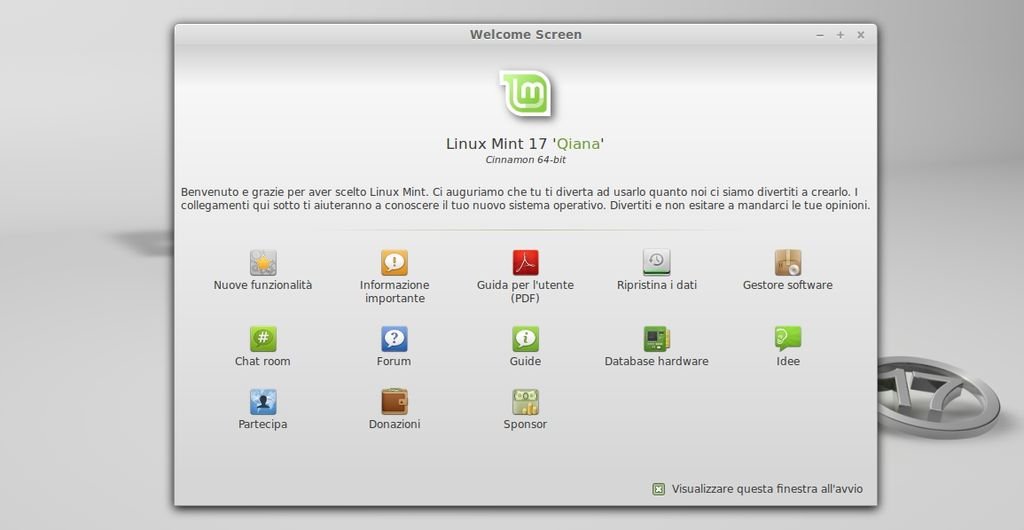Image resolution: width=1024 pixels, height=530 pixels.
Task: Click the Welcome Screen title bar text
Action: tap(526, 35)
